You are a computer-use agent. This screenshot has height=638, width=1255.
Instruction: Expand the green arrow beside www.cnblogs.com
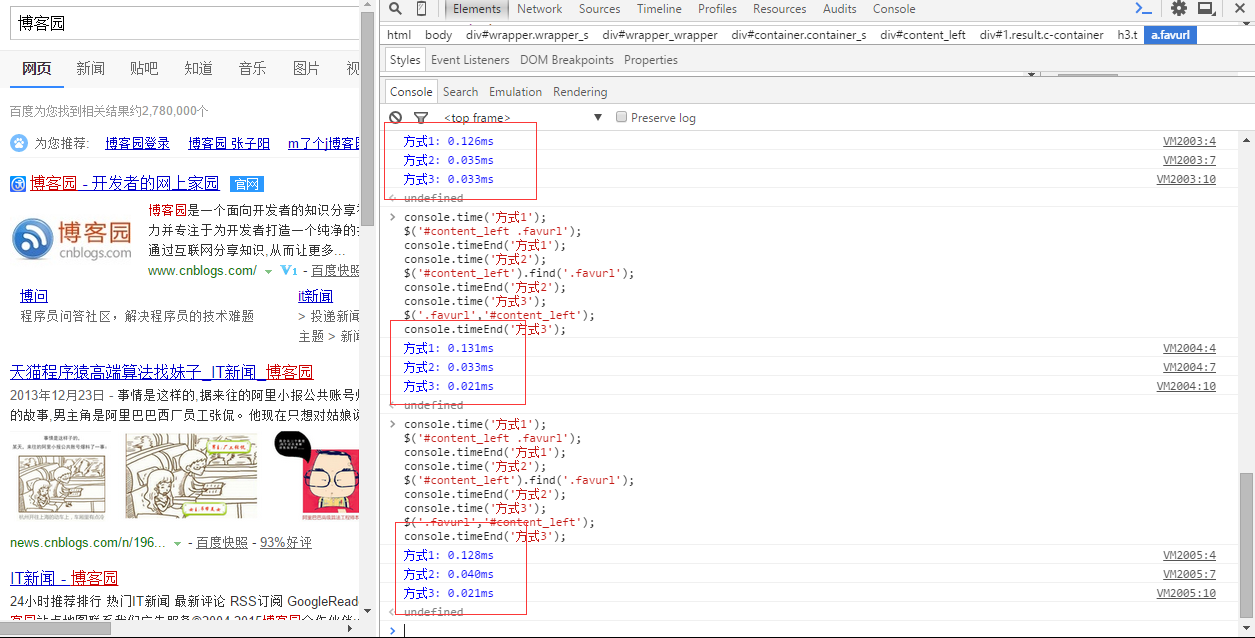click(x=269, y=271)
